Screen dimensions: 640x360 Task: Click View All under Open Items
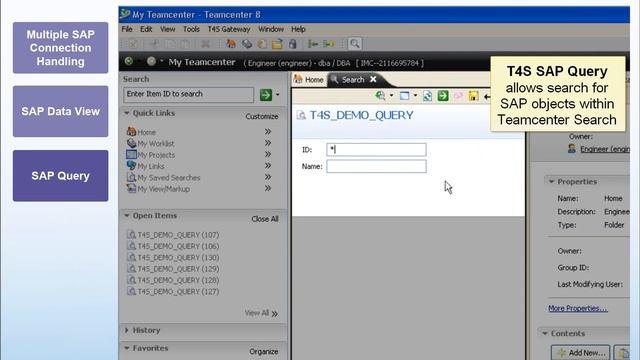[261, 313]
